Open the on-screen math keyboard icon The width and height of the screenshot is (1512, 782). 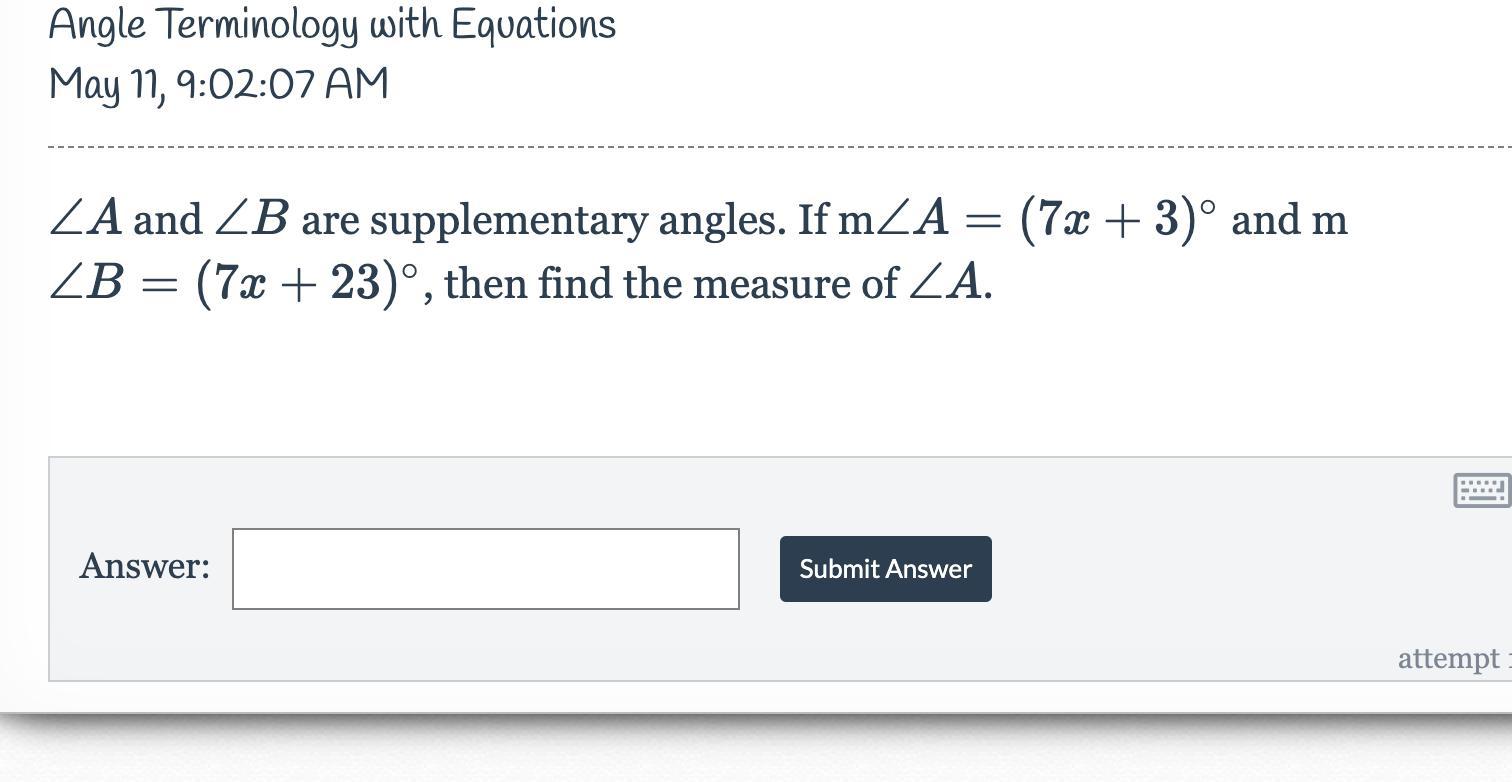click(1481, 490)
